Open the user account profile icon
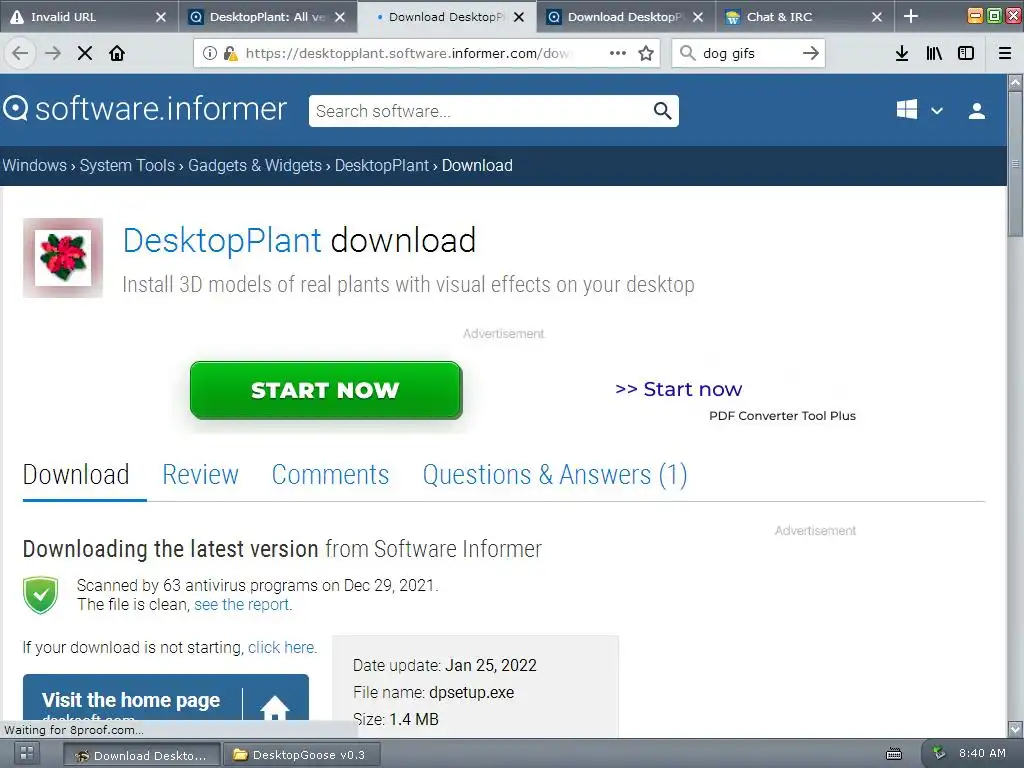 click(x=977, y=111)
